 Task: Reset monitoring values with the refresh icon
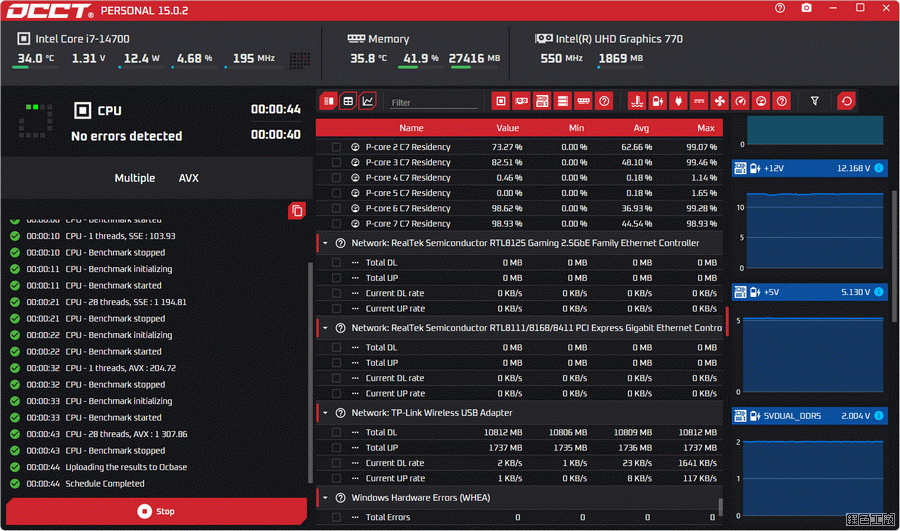pyautogui.click(x=847, y=101)
